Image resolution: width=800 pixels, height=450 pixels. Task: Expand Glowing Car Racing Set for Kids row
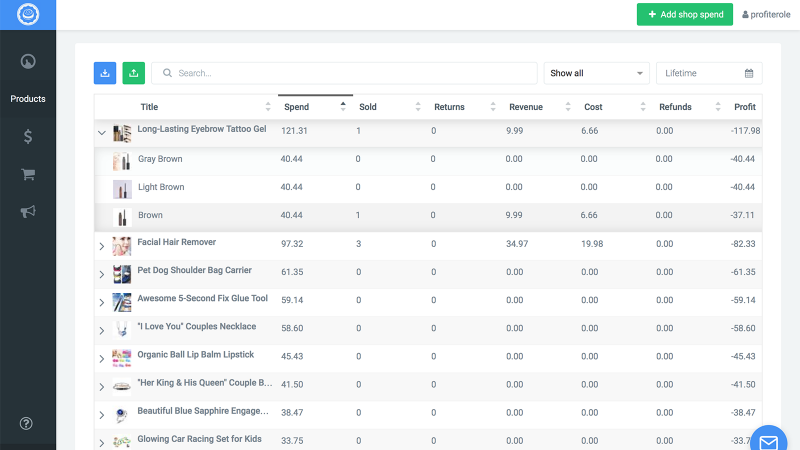pyautogui.click(x=102, y=442)
